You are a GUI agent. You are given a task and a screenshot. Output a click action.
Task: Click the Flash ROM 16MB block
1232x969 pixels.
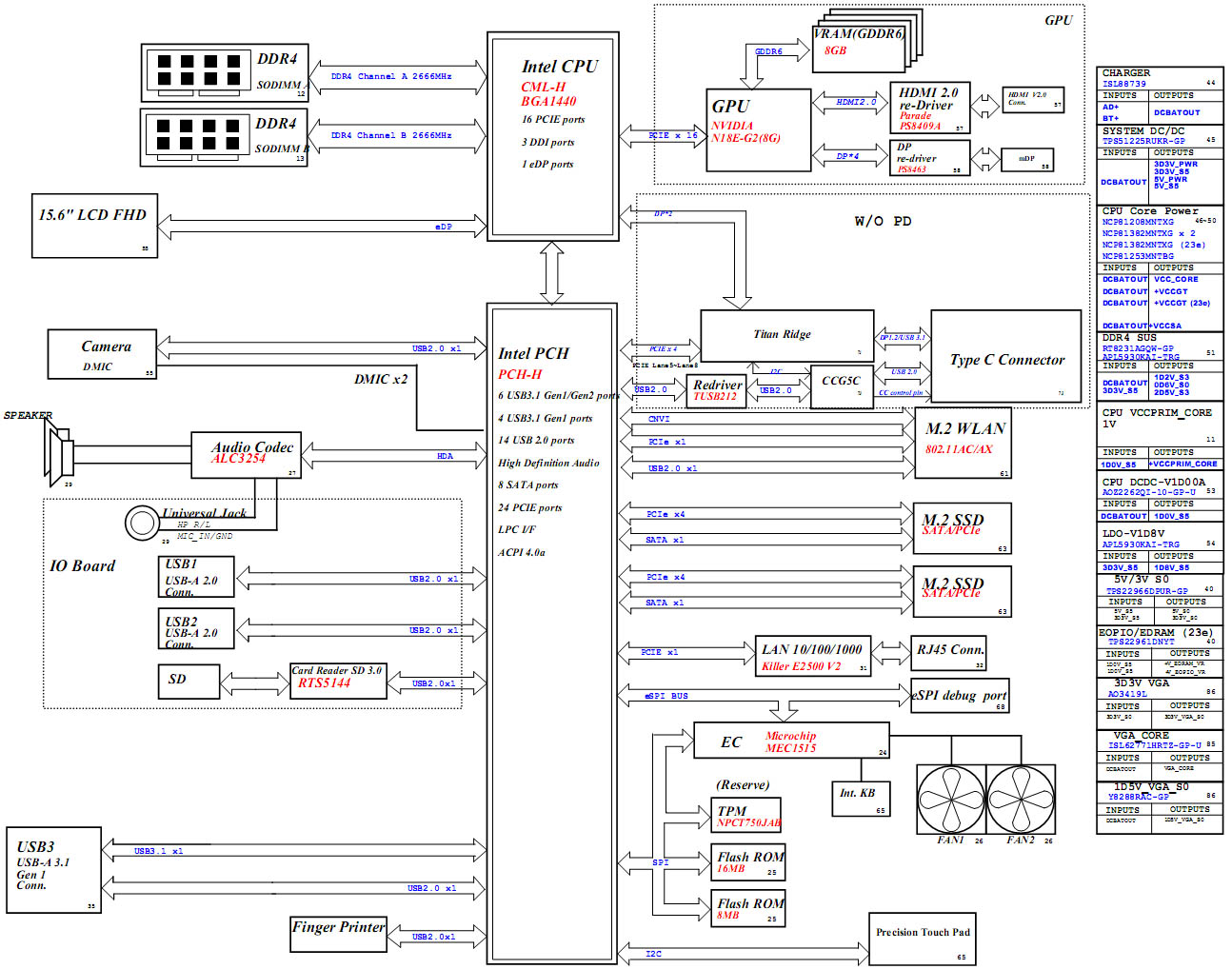[x=748, y=861]
